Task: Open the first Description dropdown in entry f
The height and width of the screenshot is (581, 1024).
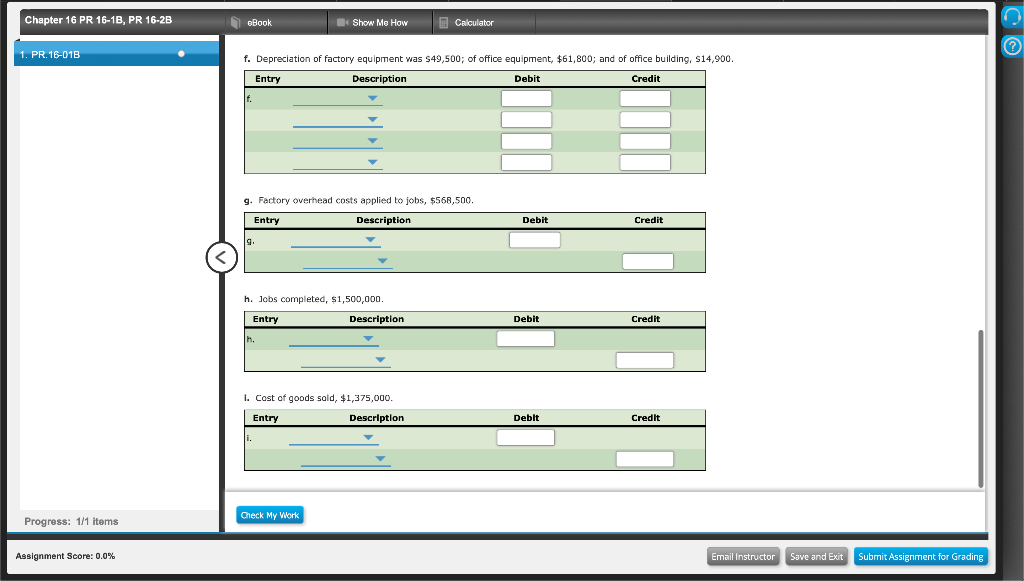Action: 370,100
